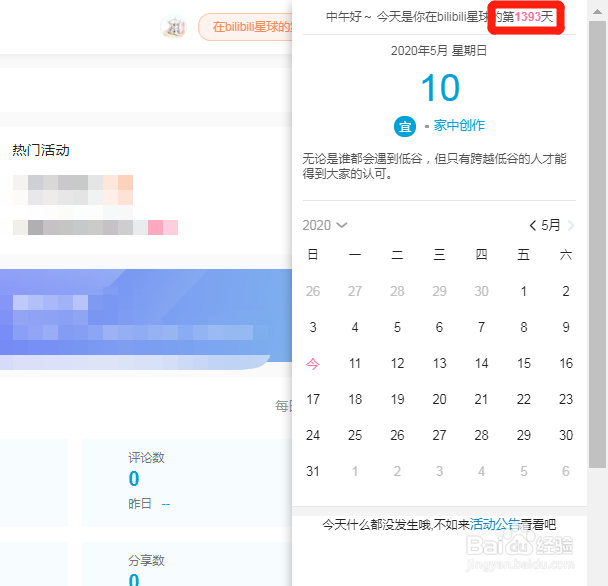Image resolution: width=608 pixels, height=586 pixels.
Task: Click the scrollbar up arrow
Action: coord(597,12)
